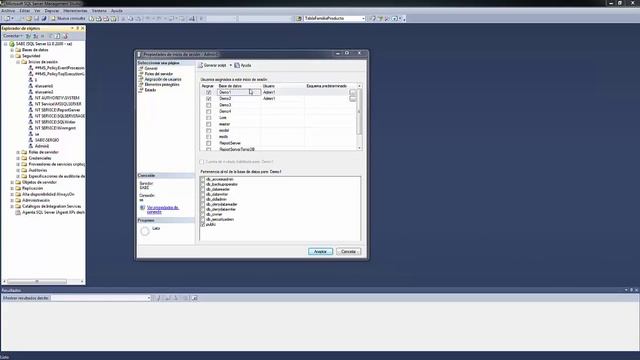Click the Ayuda button in the dialog toolbar
The image size is (640, 360).
click(243, 65)
